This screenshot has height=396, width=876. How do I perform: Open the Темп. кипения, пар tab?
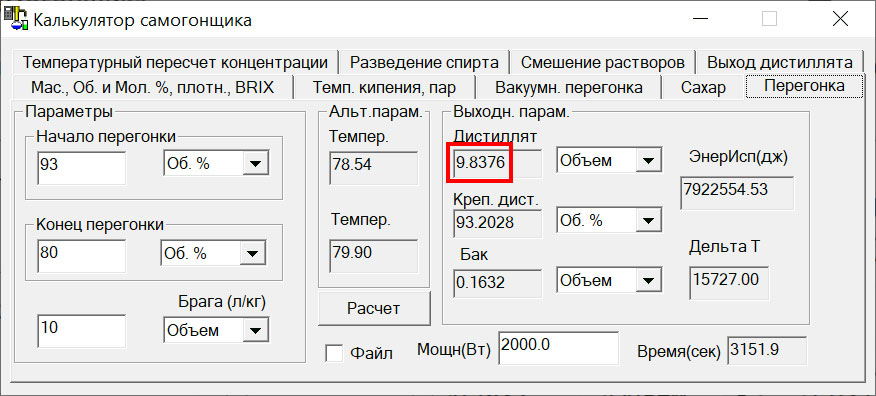pyautogui.click(x=384, y=88)
